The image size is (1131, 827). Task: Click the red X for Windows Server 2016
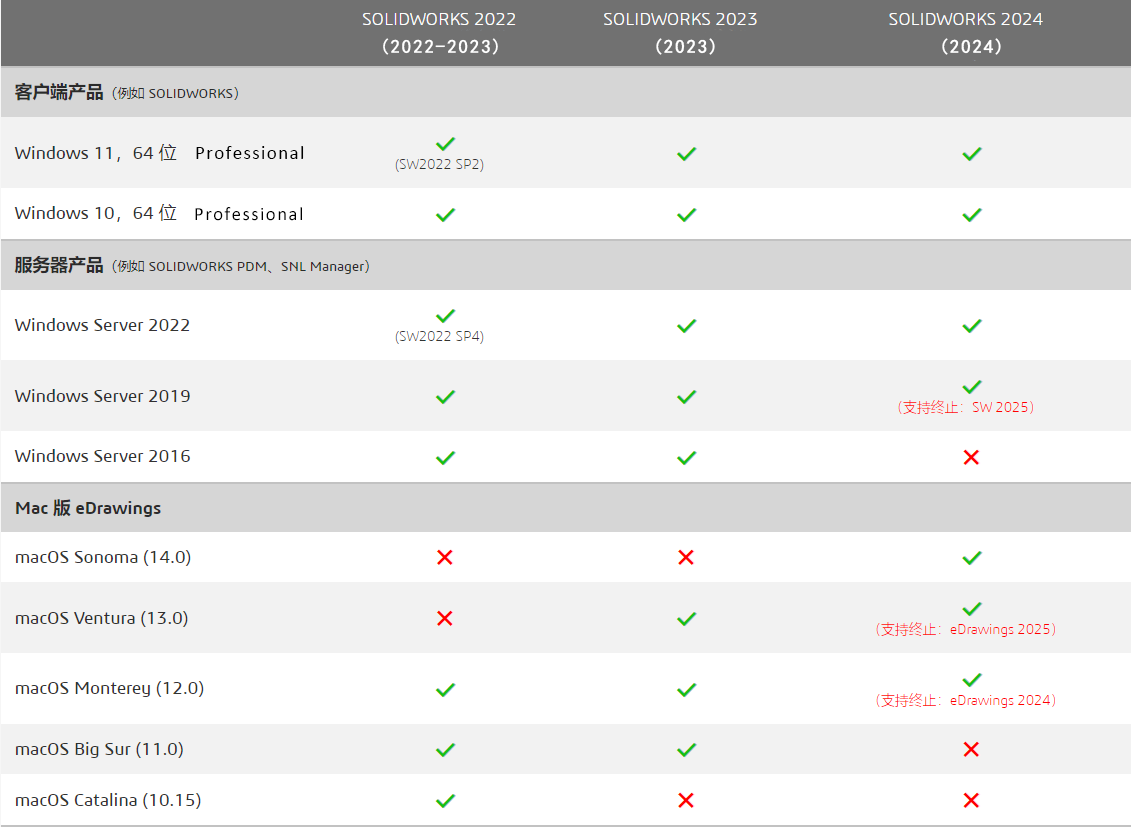970,457
